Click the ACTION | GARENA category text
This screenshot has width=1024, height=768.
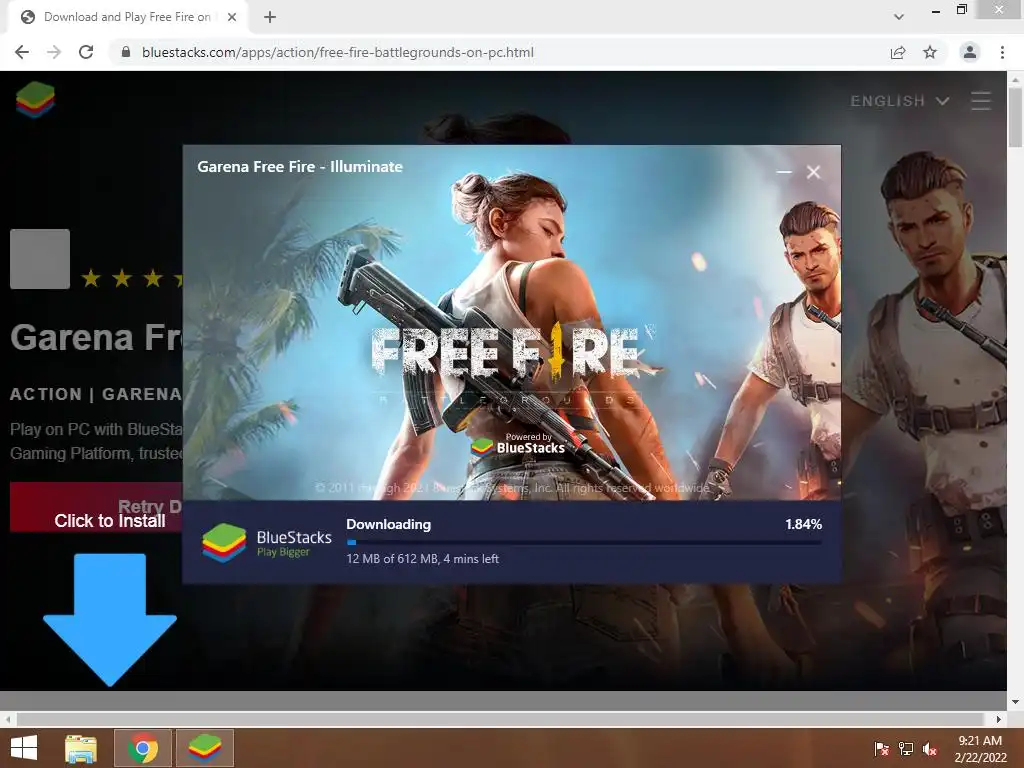96,394
